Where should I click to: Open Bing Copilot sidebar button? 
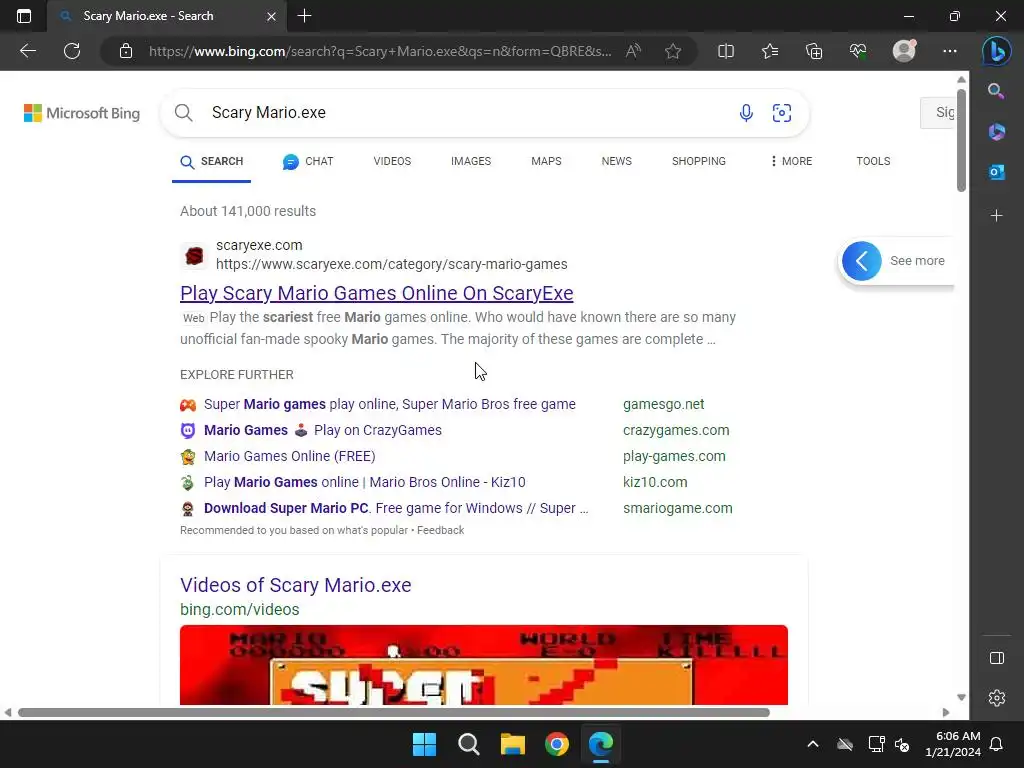point(997,51)
